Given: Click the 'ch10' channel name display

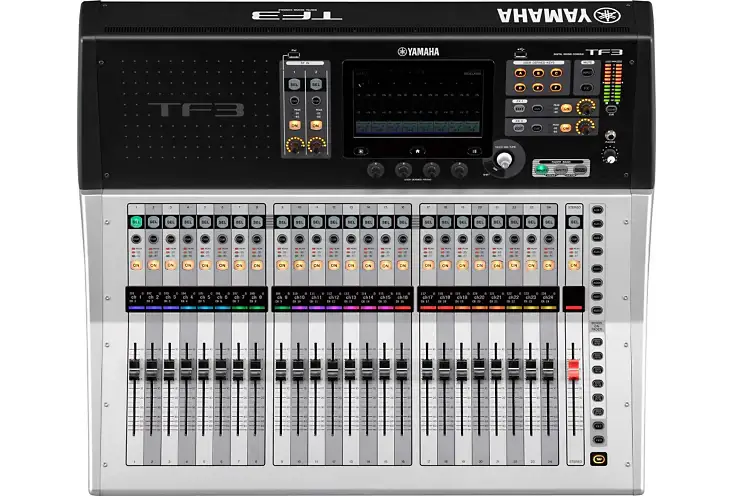Looking at the screenshot, I should 298,298.
